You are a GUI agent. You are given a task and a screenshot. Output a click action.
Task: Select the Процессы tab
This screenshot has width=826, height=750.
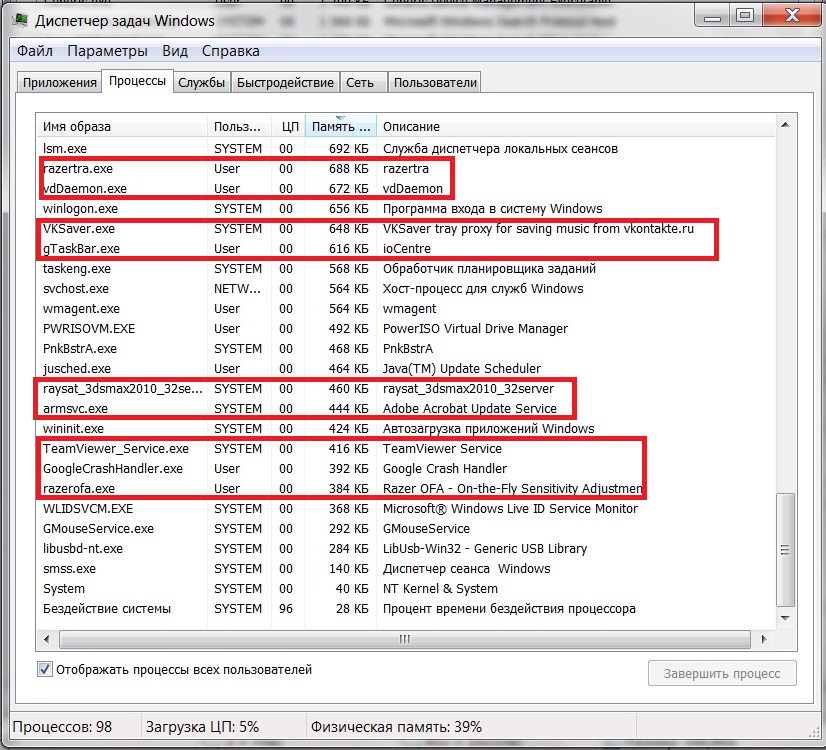coord(137,81)
